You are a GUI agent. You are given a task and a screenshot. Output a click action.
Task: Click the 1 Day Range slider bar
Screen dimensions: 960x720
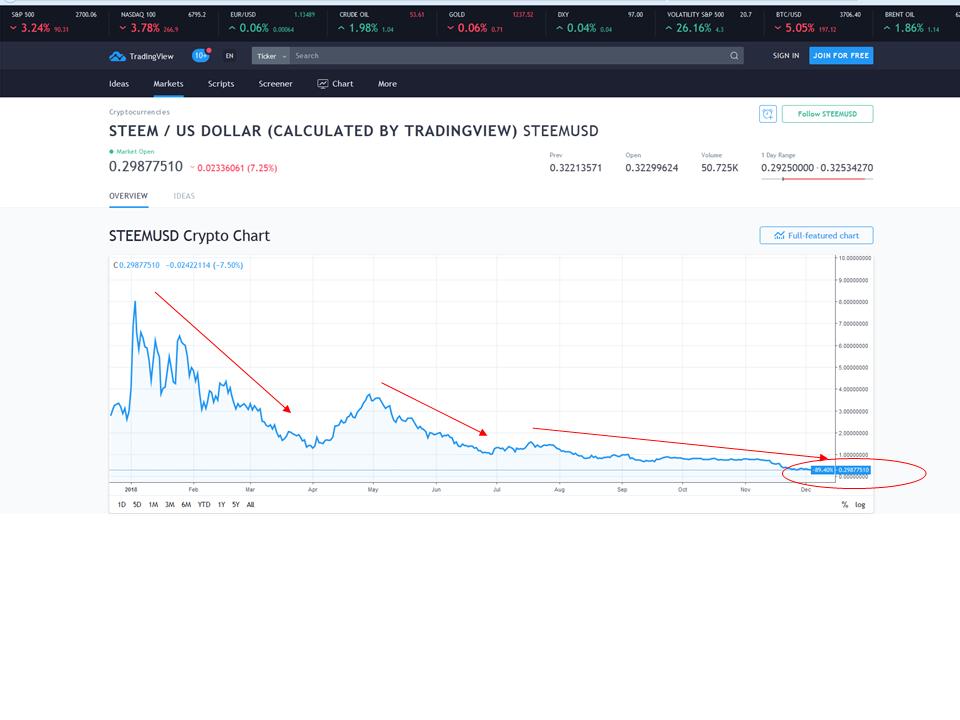[x=817, y=179]
